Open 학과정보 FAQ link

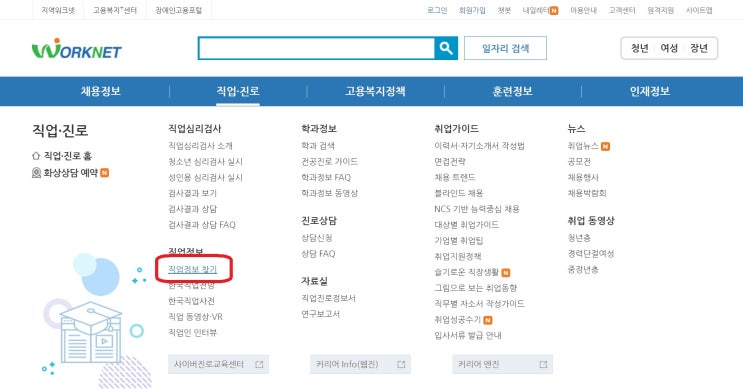(x=326, y=177)
